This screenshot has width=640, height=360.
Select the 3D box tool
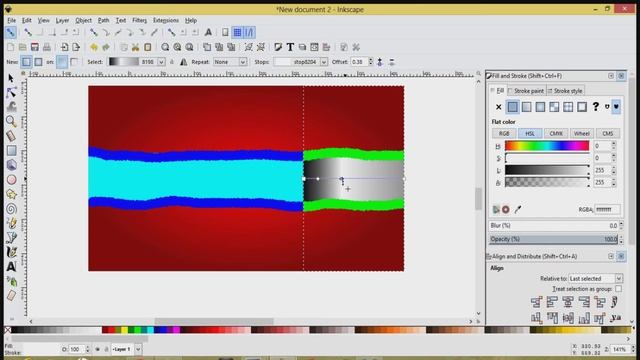point(11,165)
